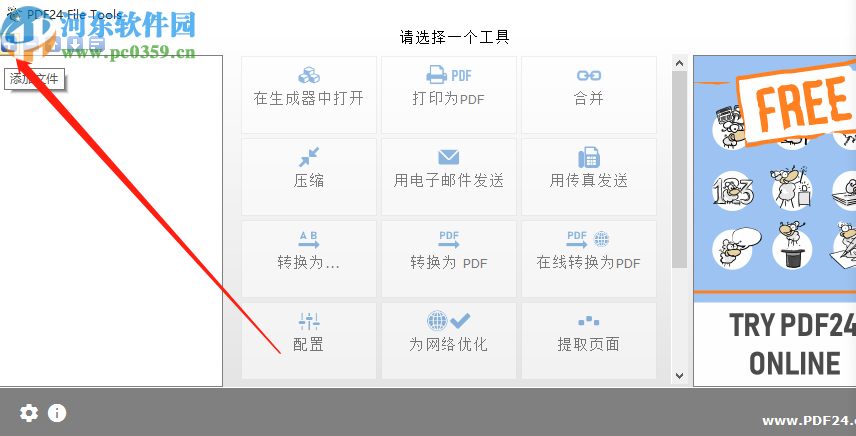Select 在线转换为PDF tool

589,259
